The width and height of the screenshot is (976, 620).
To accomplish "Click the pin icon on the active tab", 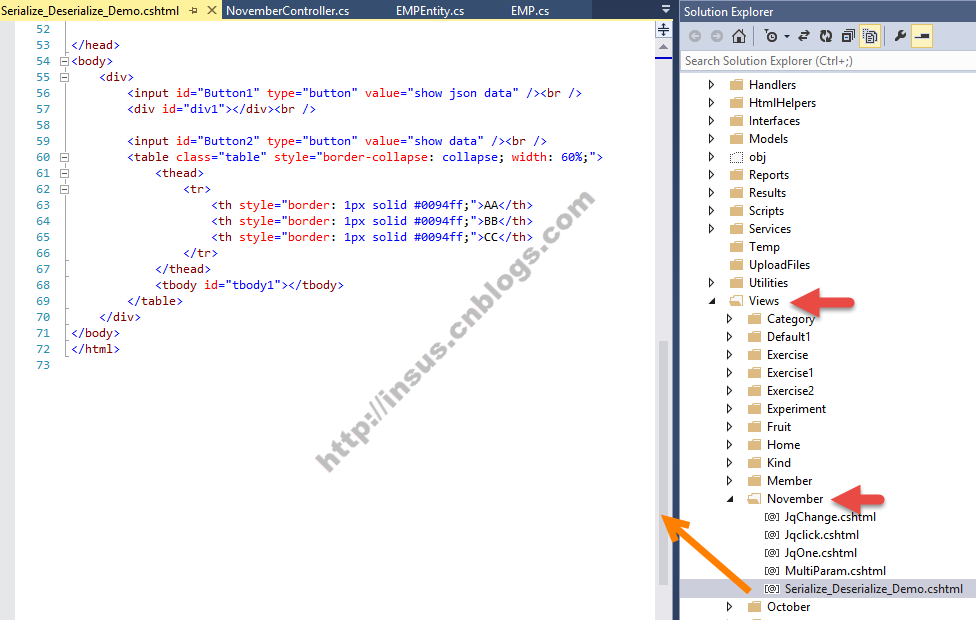I will pos(194,11).
